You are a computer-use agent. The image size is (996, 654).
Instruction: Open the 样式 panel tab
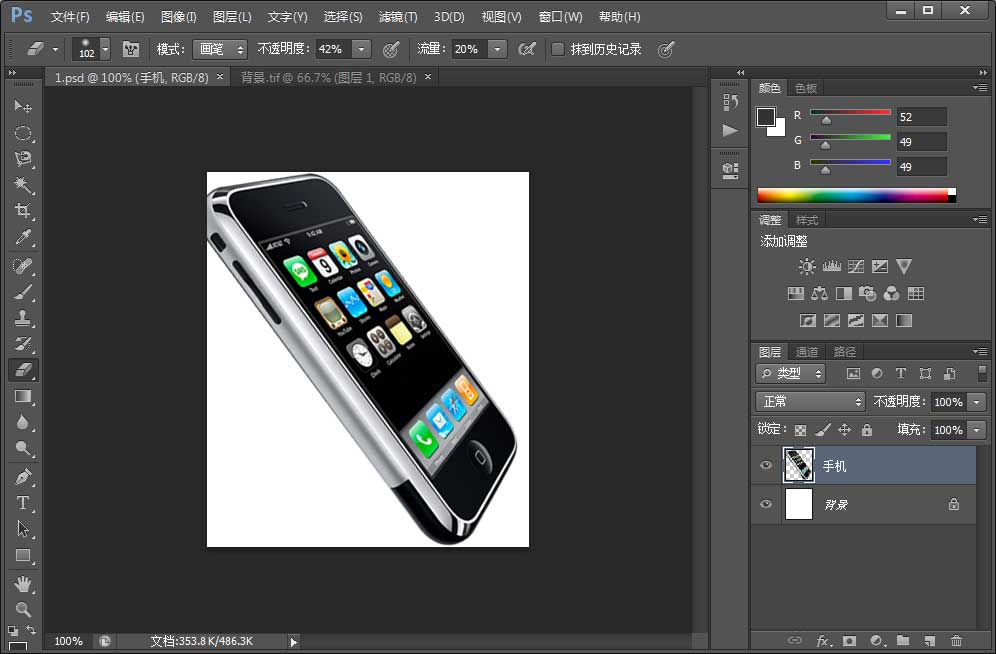pyautogui.click(x=807, y=220)
